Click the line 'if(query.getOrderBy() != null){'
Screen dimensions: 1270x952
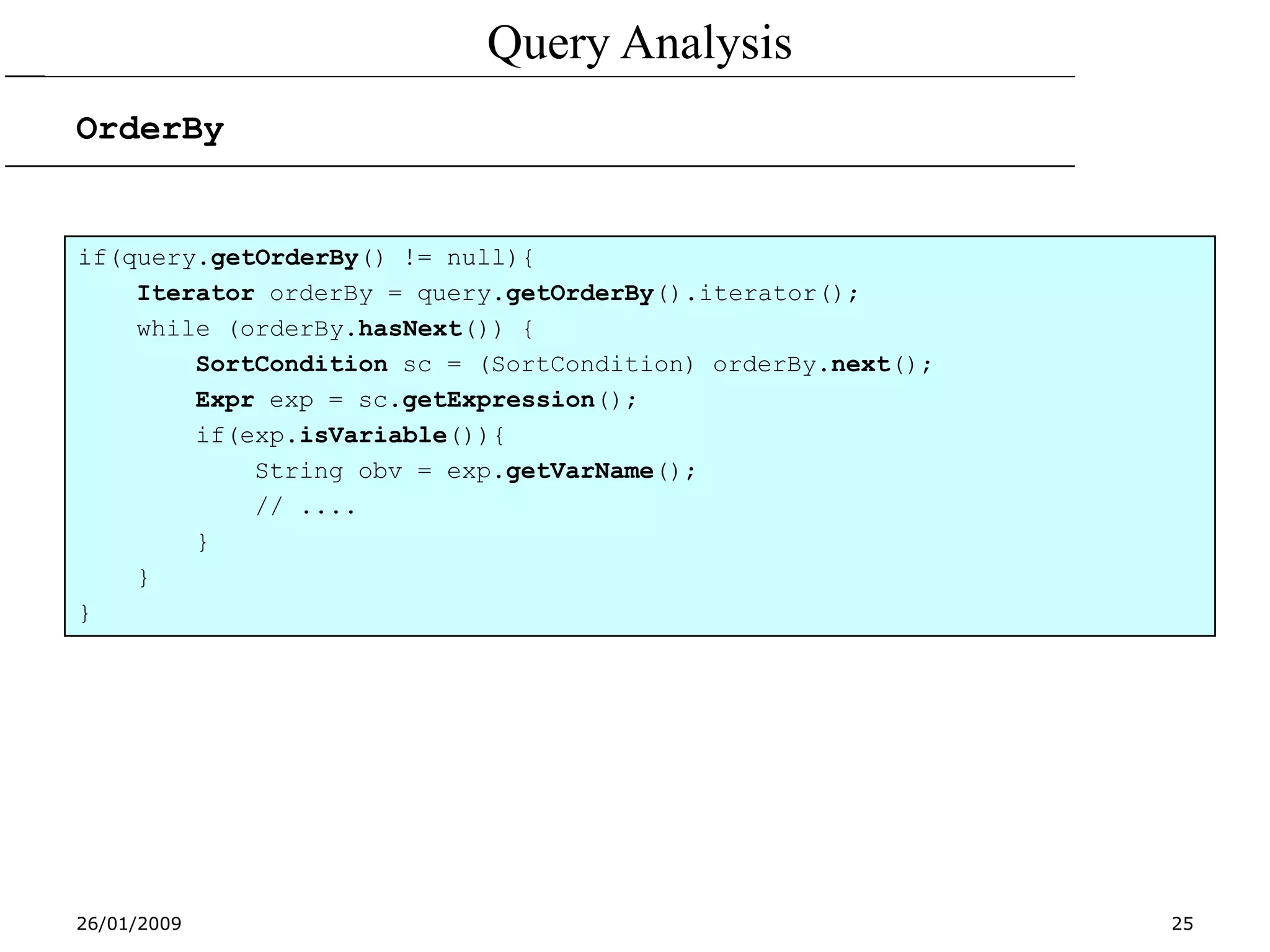pos(306,258)
